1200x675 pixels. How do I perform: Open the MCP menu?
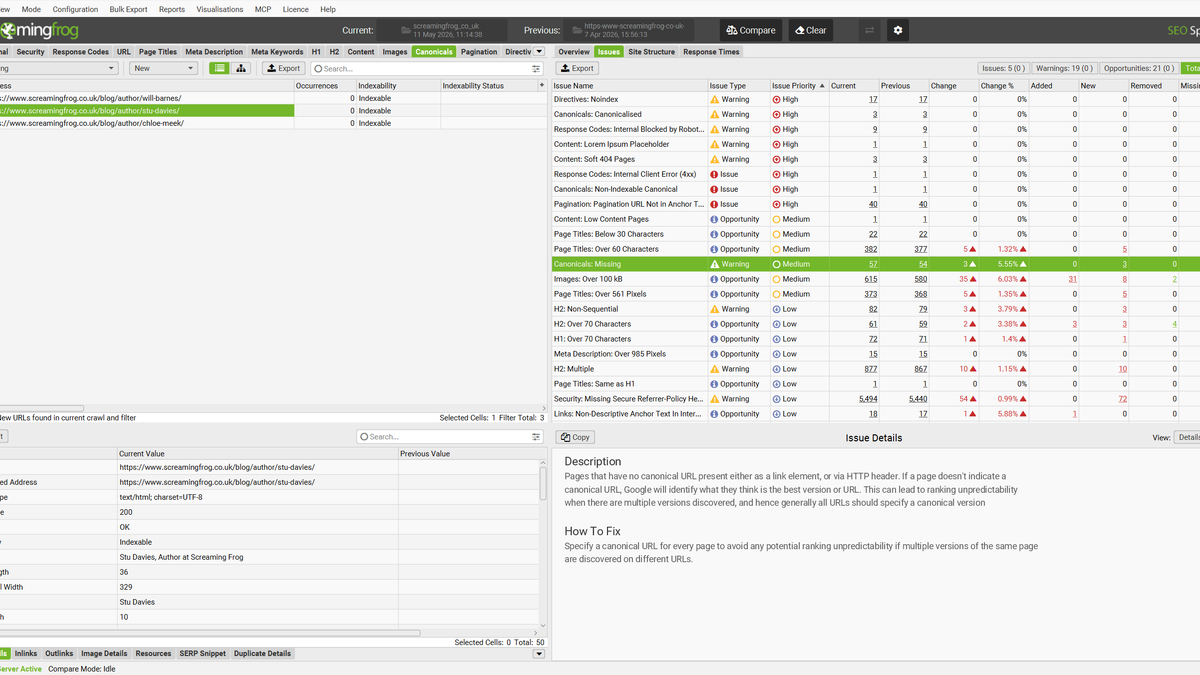click(x=263, y=9)
